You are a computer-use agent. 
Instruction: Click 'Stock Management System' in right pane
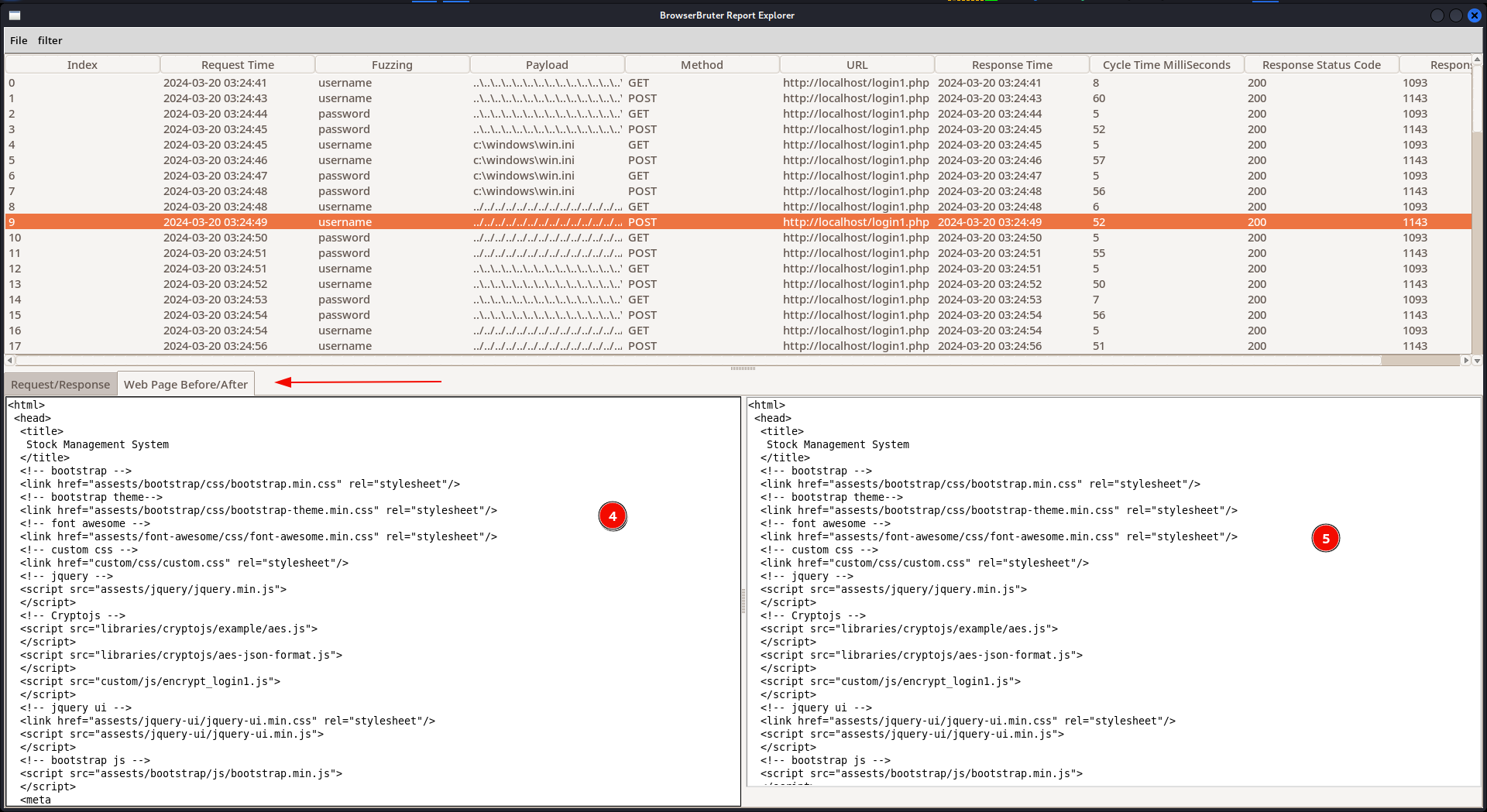point(838,444)
